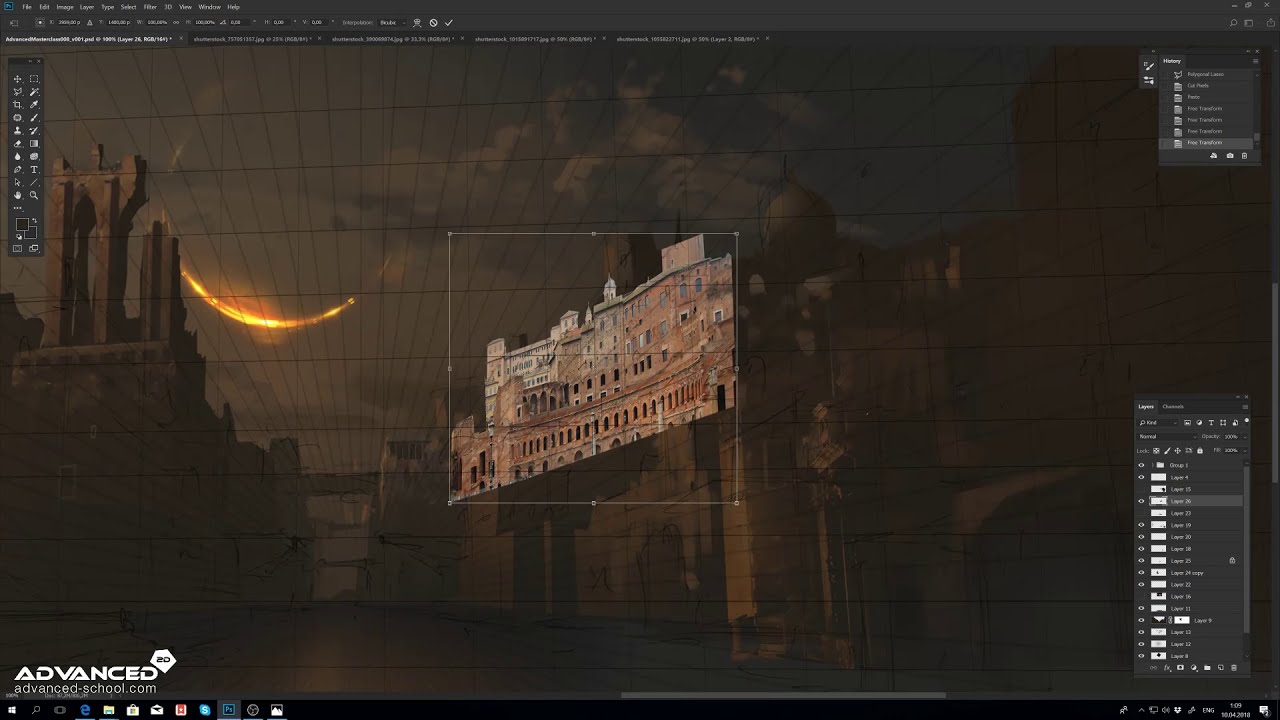1280x720 pixels.
Task: Open the layer blend mode Normal dropdown
Action: [1167, 436]
